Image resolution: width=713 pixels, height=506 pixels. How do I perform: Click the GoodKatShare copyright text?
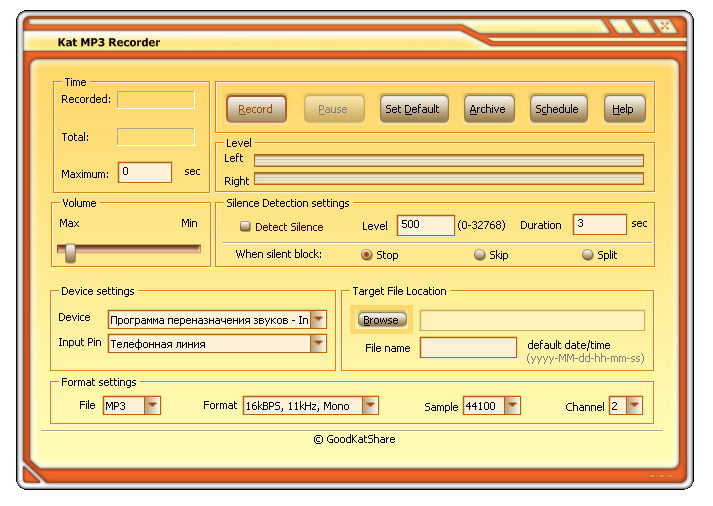(355, 439)
